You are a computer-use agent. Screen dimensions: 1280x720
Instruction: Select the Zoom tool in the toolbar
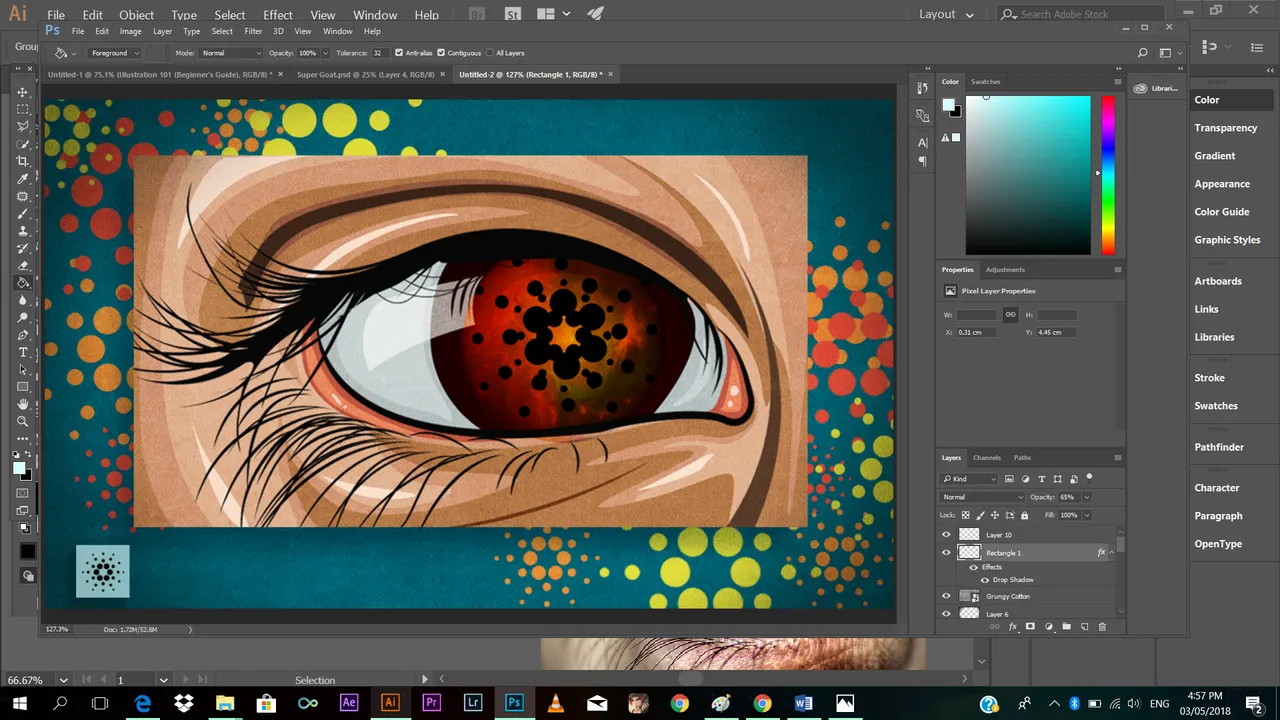click(22, 421)
